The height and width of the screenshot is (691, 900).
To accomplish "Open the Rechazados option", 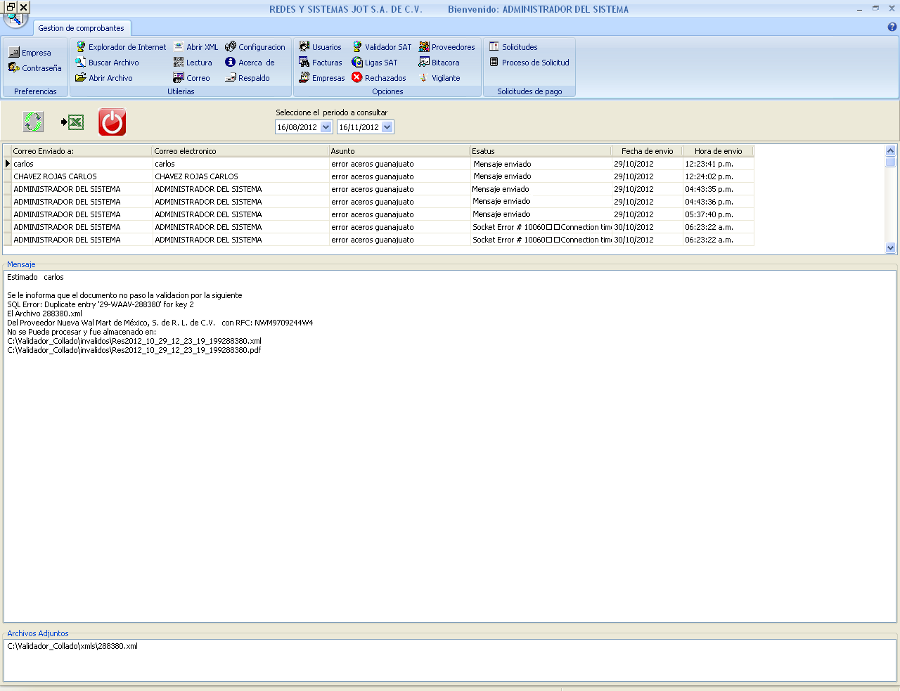I will pos(378,78).
